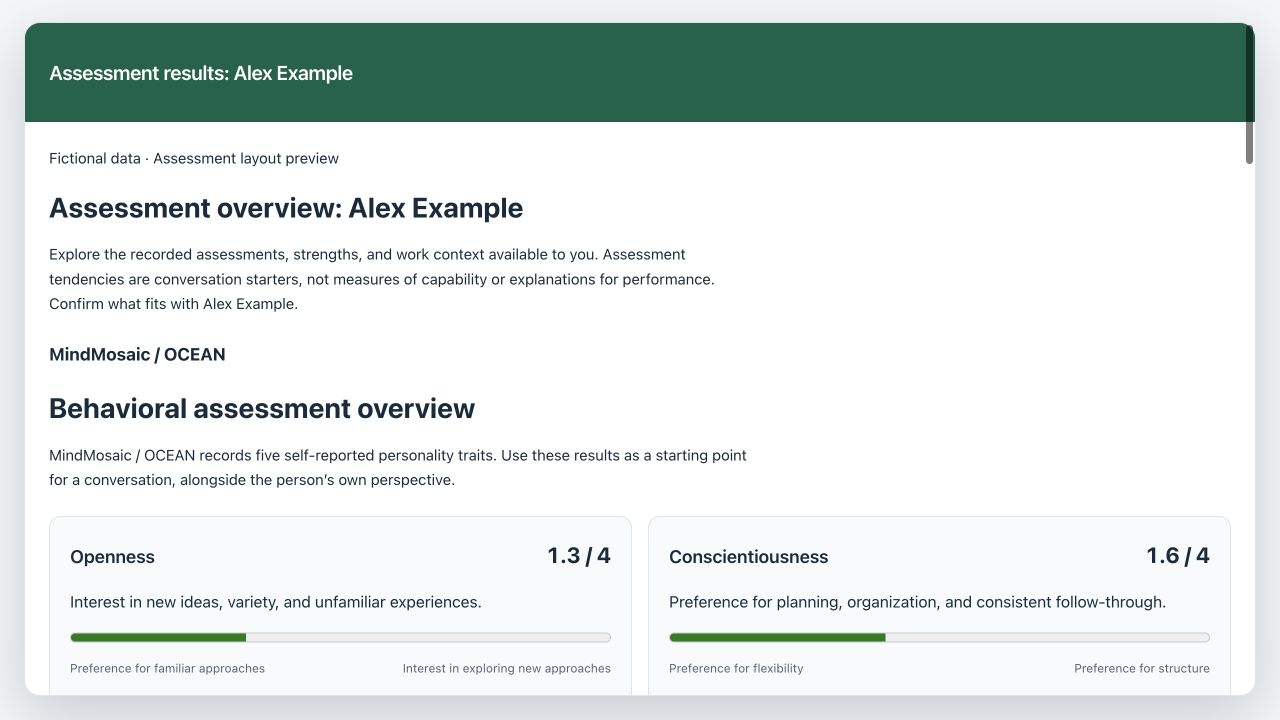Select the "Behavioral assessment overview" heading
Viewport: 1280px width, 720px height.
262,408
